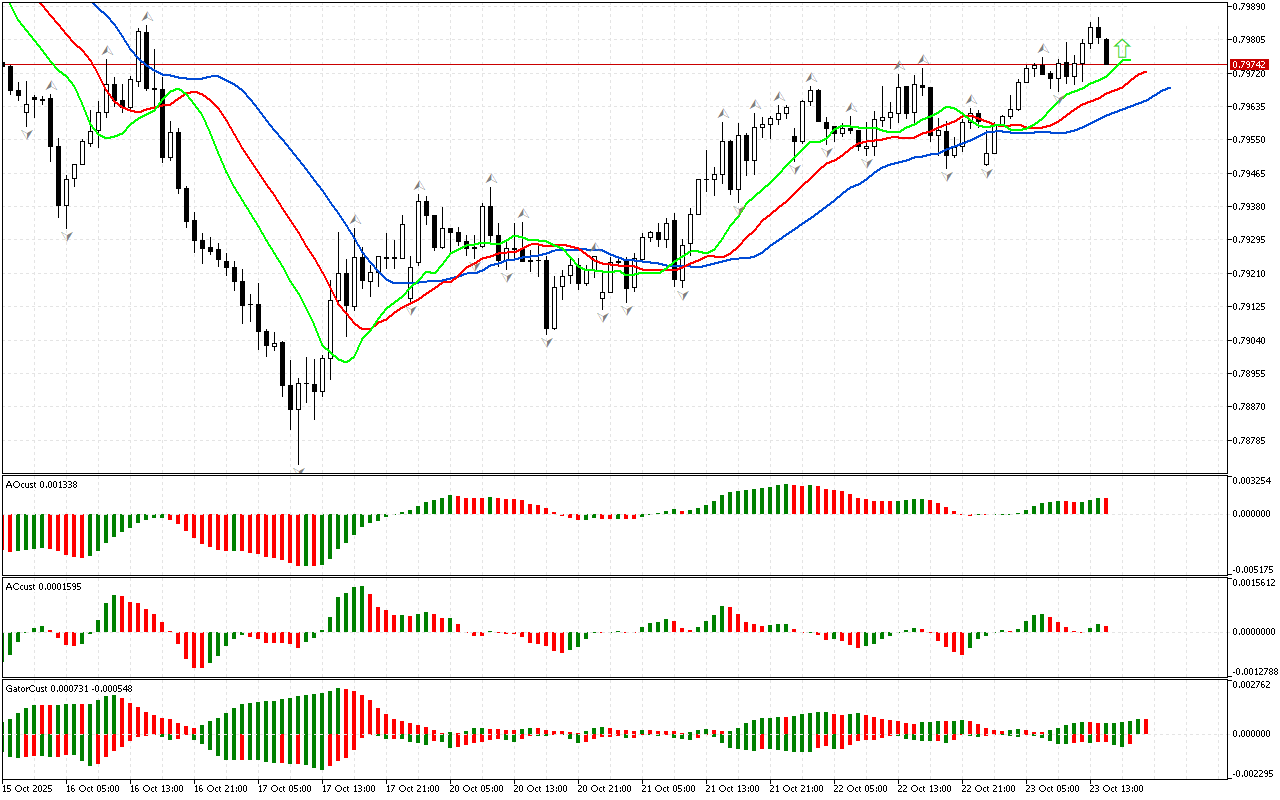
Task: Click the up fractal above the 17 Oct 13:00 candle
Action: tap(354, 217)
